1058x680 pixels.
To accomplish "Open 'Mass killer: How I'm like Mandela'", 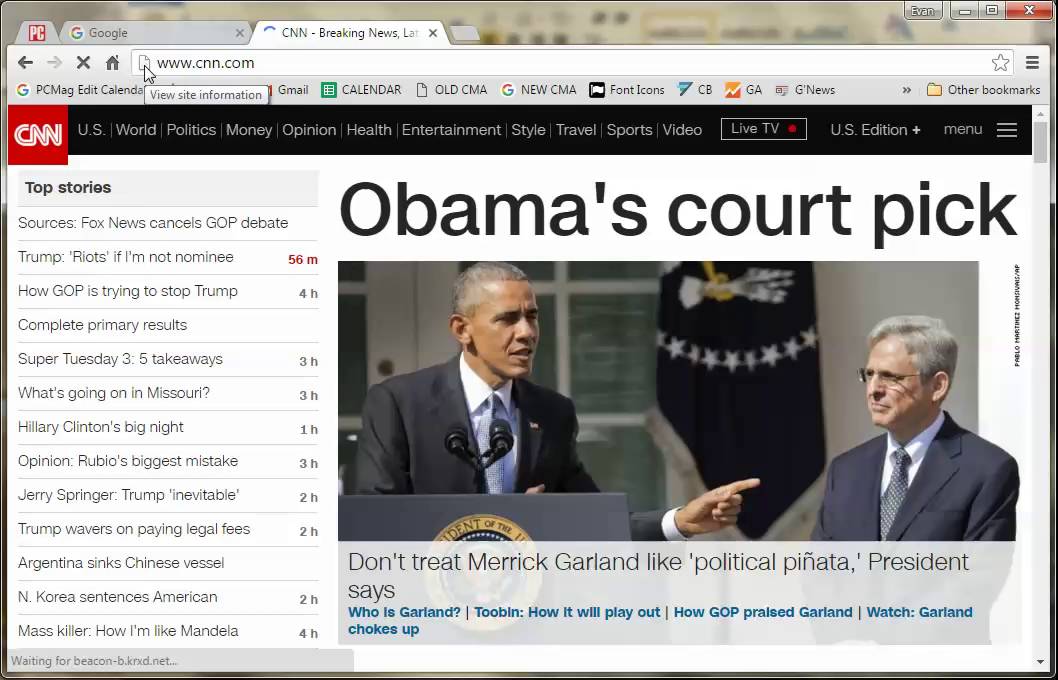I will tap(128, 631).
